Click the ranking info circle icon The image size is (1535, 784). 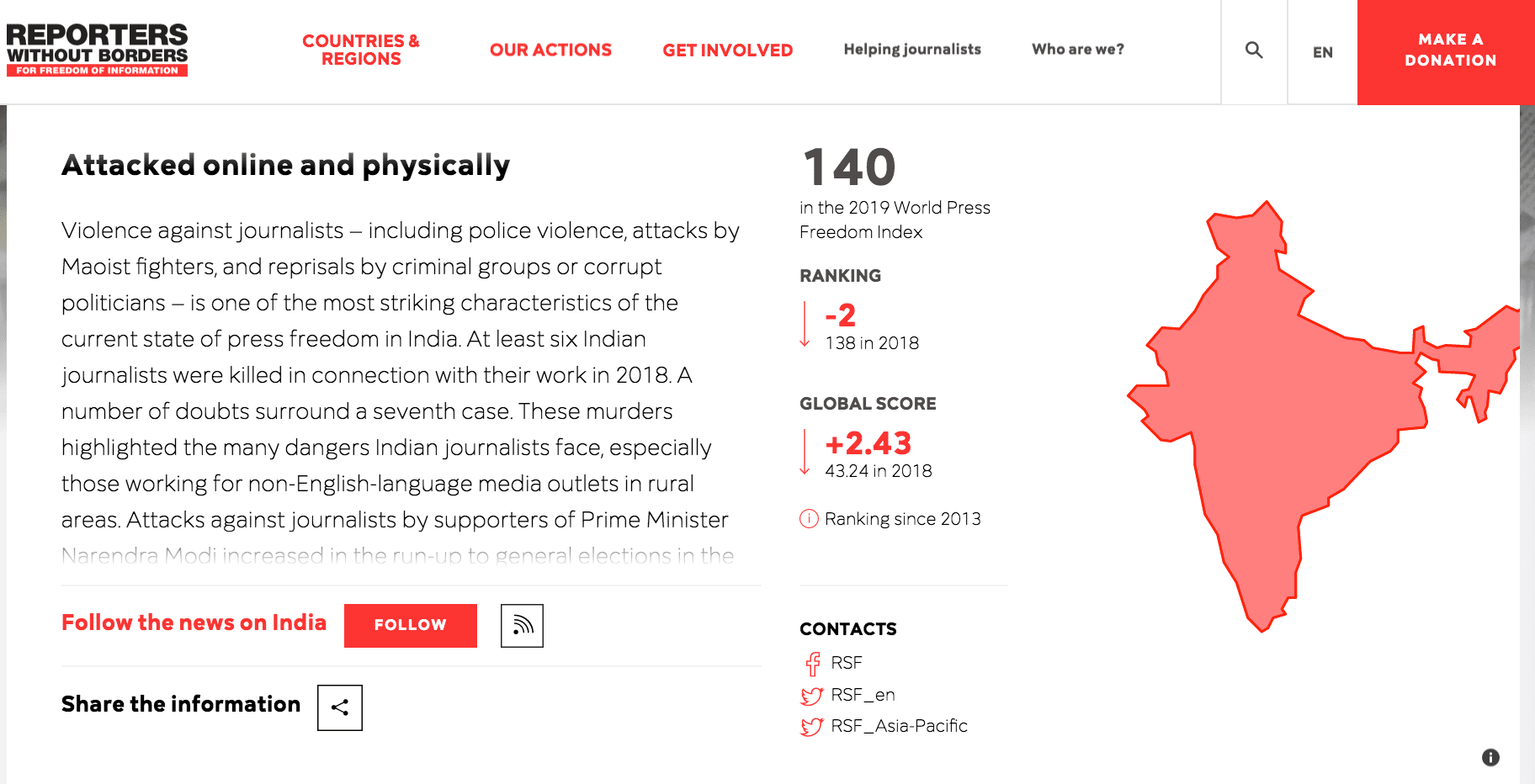[x=809, y=519]
